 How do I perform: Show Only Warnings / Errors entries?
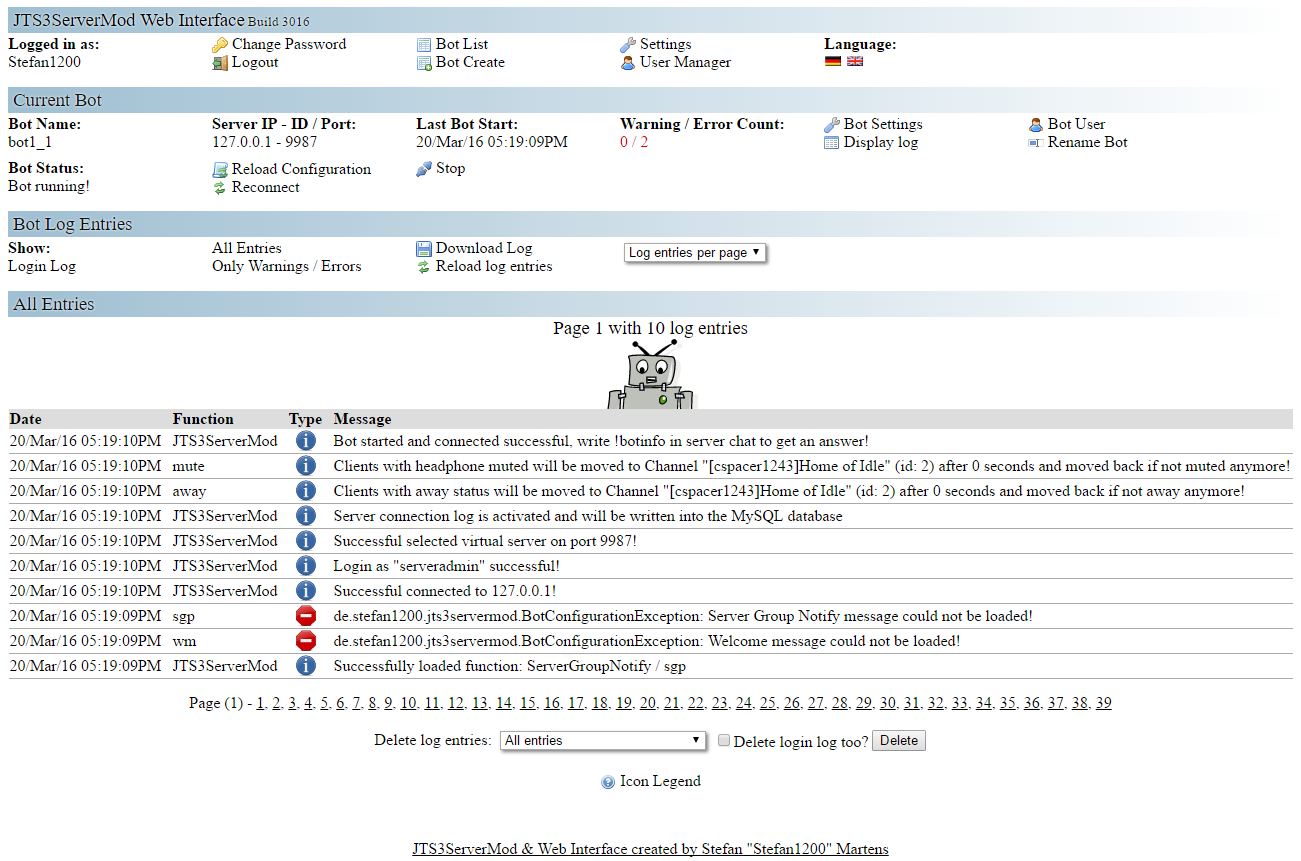click(x=286, y=267)
